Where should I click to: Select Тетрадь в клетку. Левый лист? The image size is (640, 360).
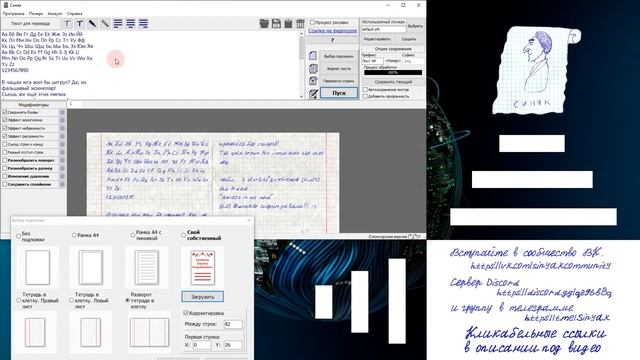[x=71, y=300]
